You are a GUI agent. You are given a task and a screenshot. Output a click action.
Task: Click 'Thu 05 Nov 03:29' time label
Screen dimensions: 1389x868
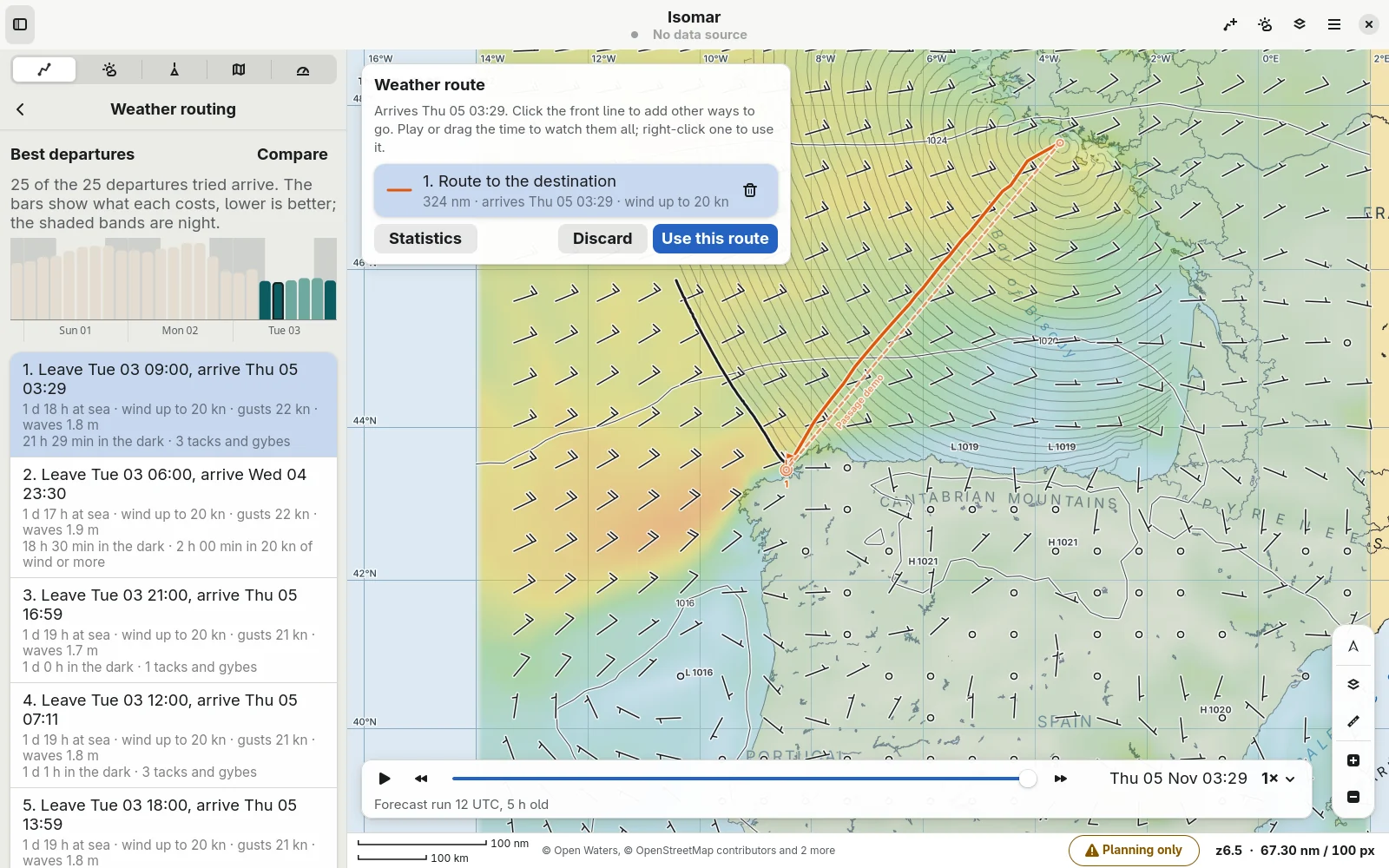[x=1178, y=779]
